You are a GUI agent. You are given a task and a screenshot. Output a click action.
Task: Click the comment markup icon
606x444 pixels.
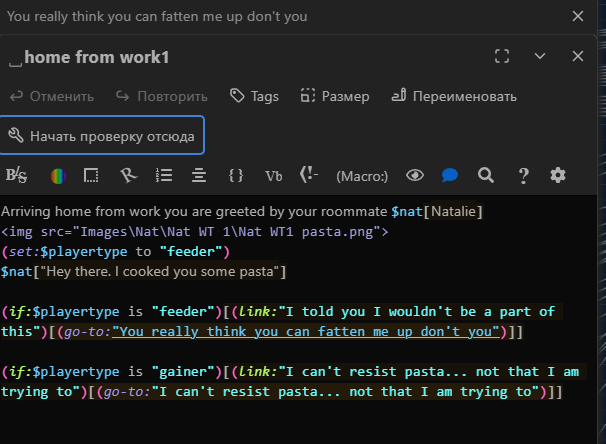(309, 176)
